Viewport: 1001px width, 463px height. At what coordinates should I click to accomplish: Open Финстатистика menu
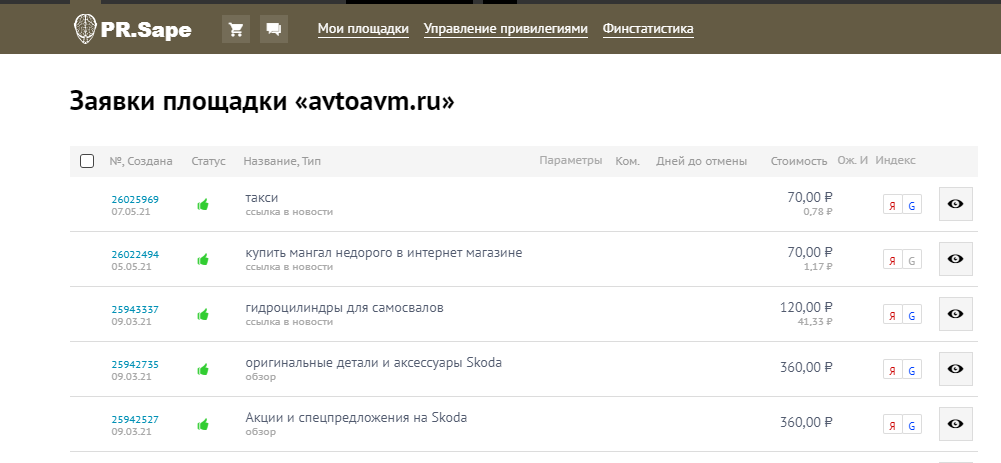point(648,29)
